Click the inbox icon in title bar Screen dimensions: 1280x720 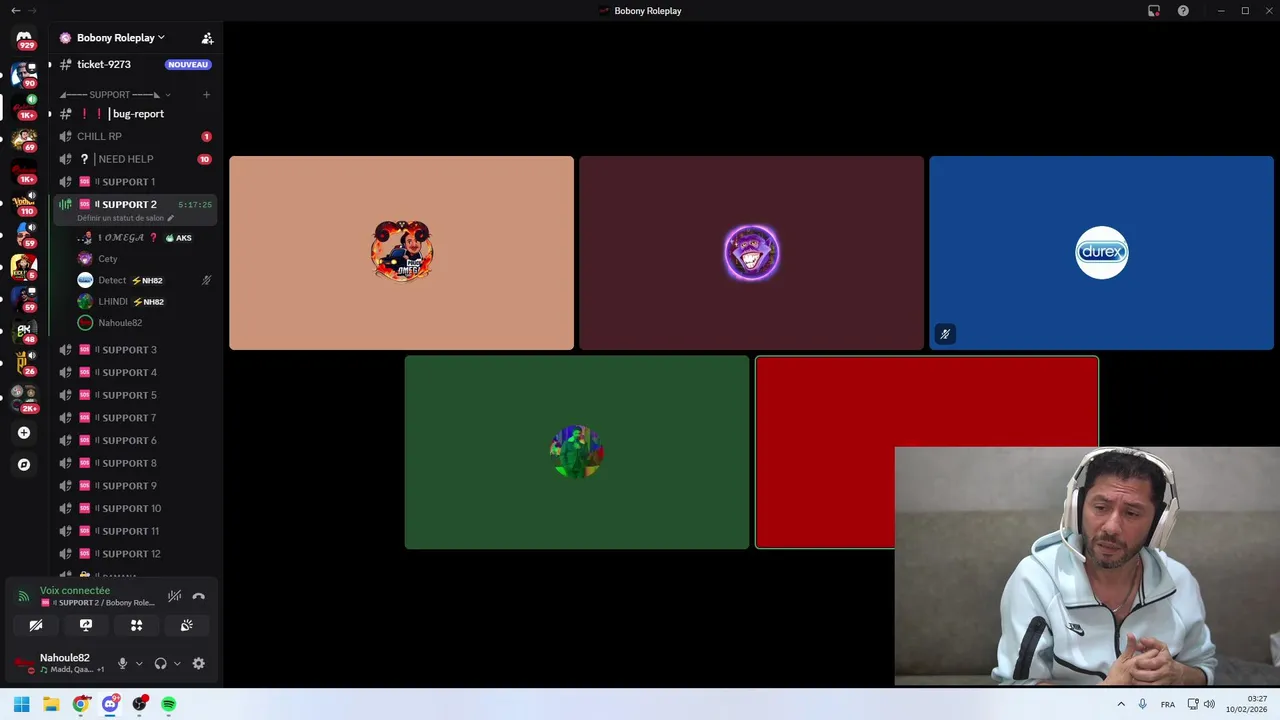point(1154,11)
